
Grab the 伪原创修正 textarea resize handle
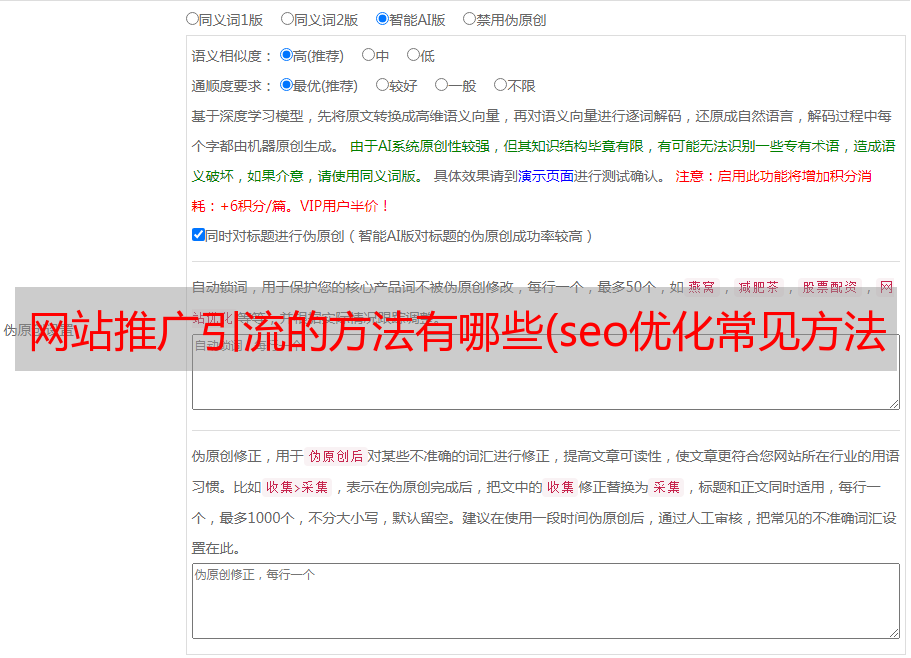[x=894, y=632]
